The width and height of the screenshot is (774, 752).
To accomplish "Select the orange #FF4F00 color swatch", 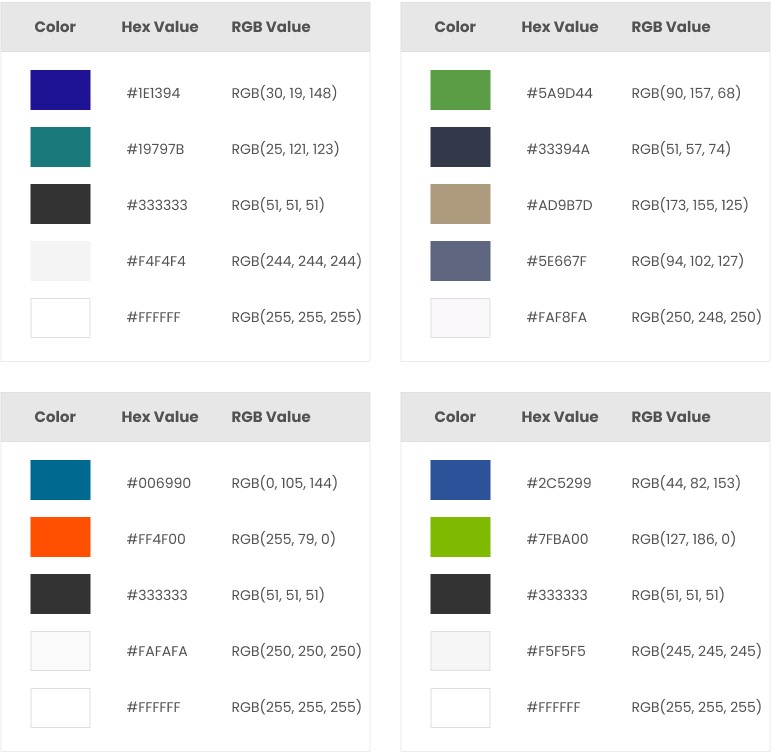I will click(60, 537).
